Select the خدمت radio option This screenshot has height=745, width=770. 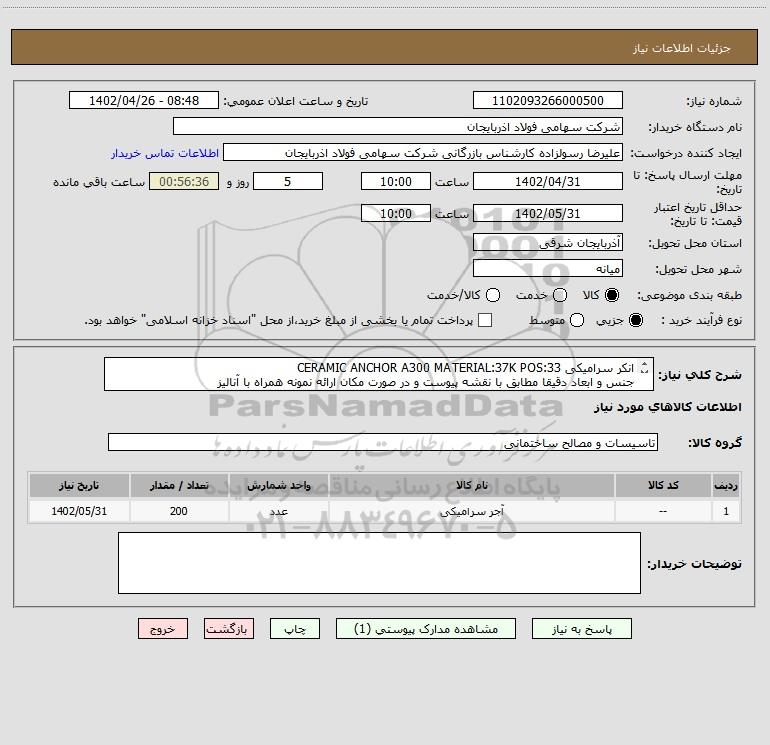point(560,295)
